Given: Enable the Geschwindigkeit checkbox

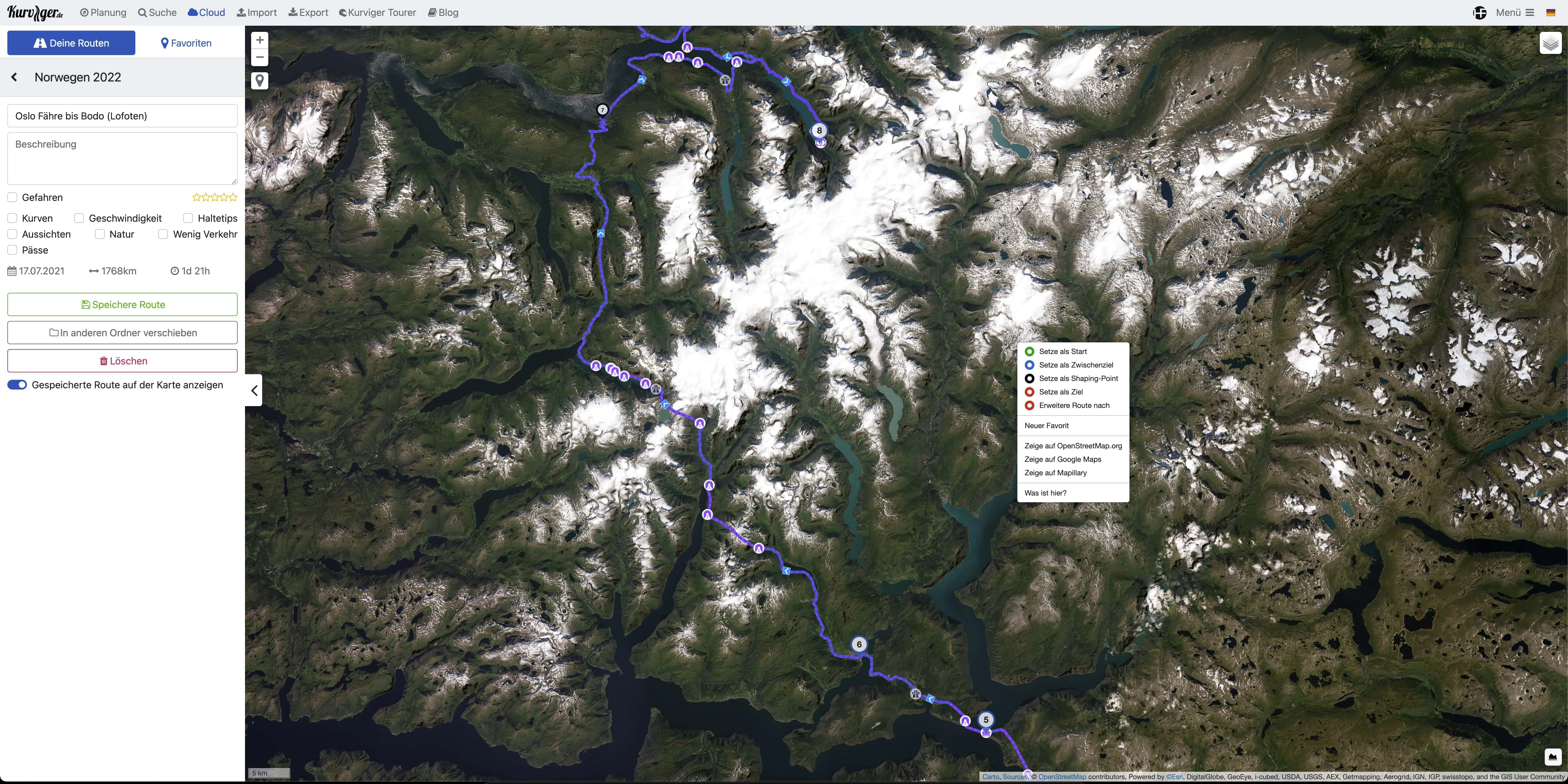Looking at the screenshot, I should pos(79,218).
